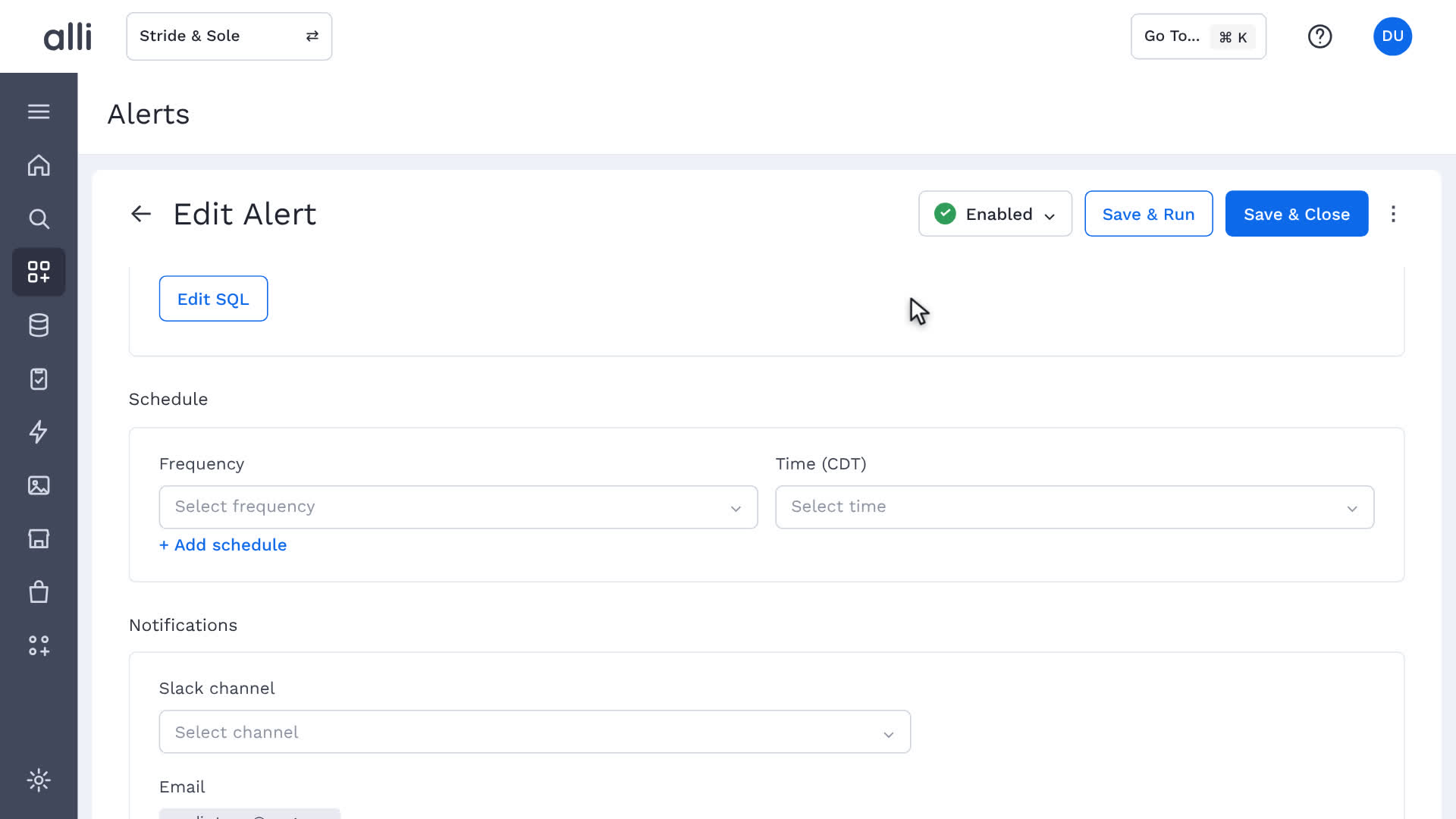Image resolution: width=1456 pixels, height=819 pixels.
Task: Go back using the arrow icon
Action: (141, 214)
